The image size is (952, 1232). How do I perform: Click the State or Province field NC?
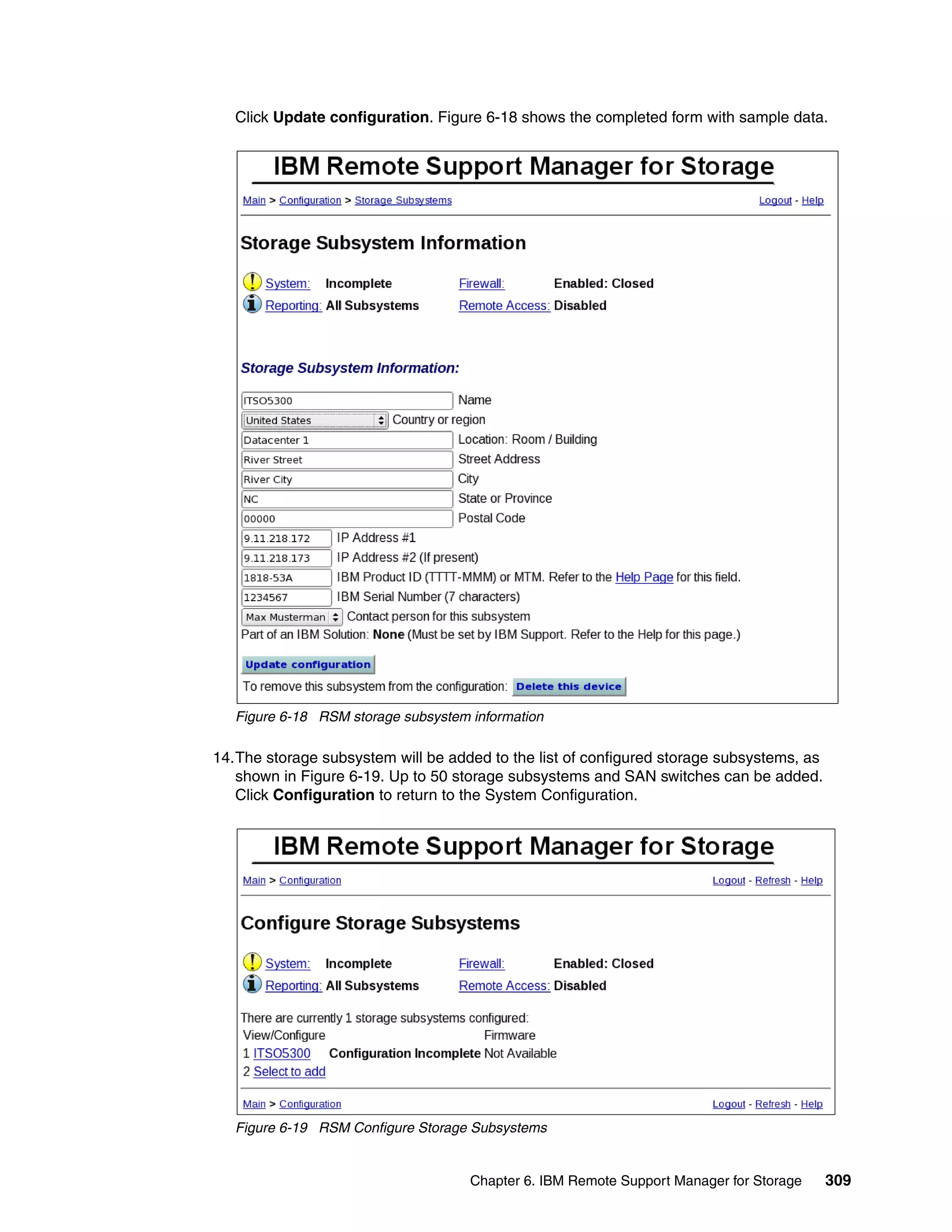click(x=347, y=499)
